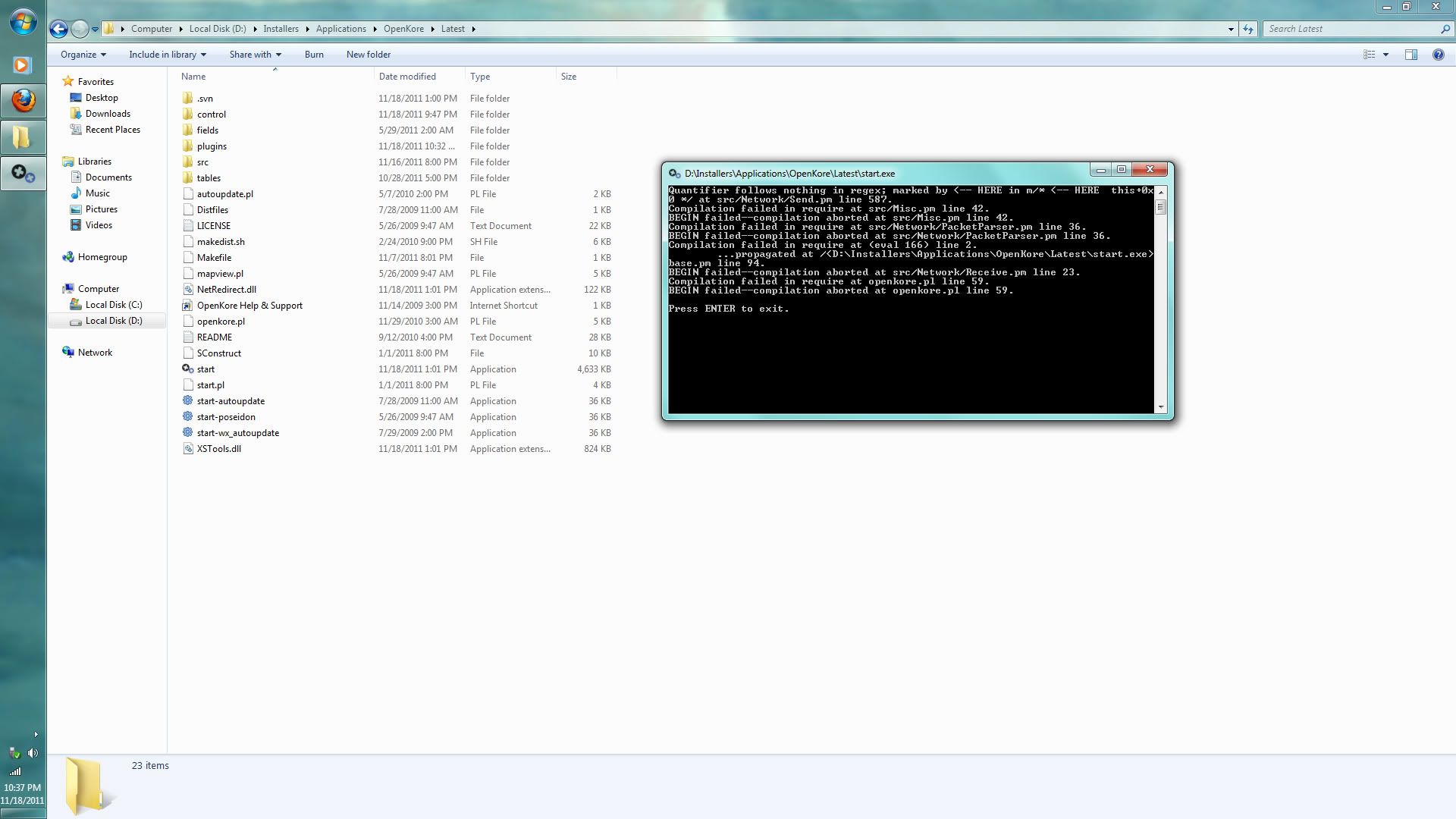Click the search magnifier icon
Image resolution: width=1456 pixels, height=819 pixels.
coord(1445,29)
